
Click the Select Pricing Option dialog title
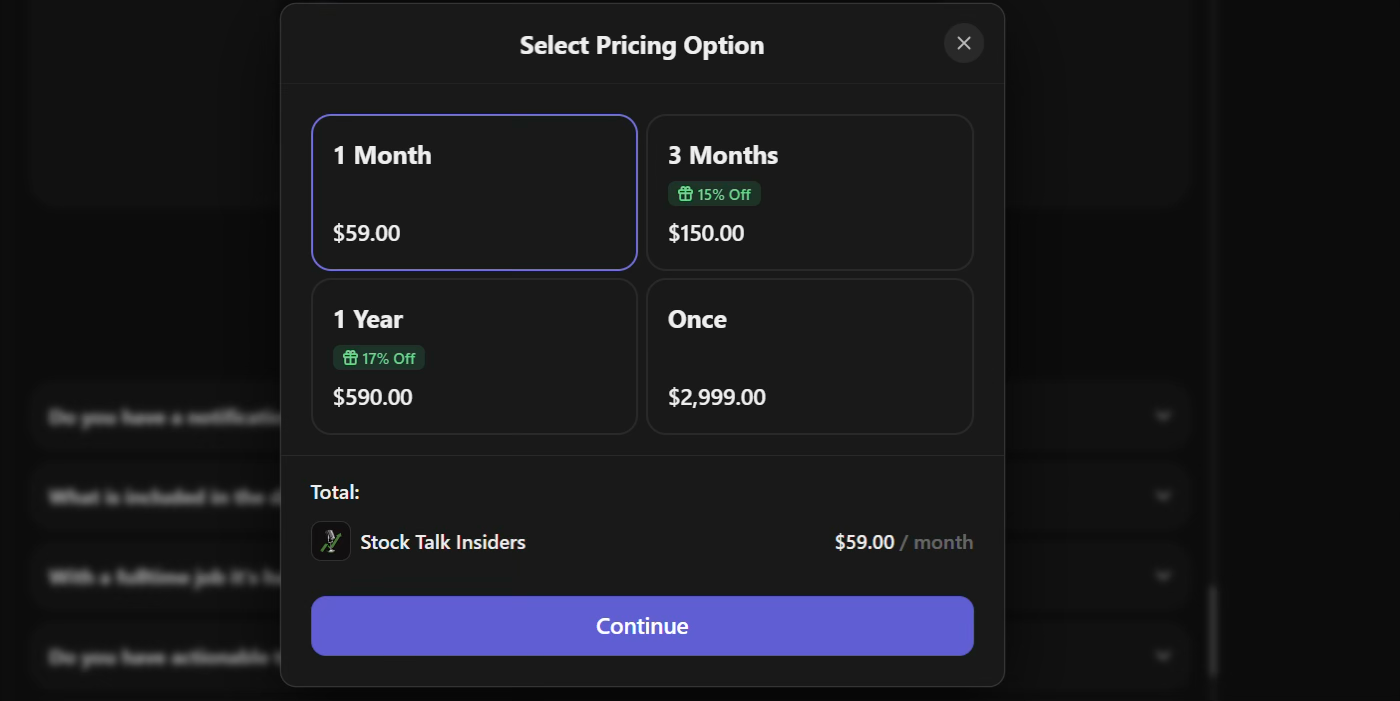click(x=641, y=44)
